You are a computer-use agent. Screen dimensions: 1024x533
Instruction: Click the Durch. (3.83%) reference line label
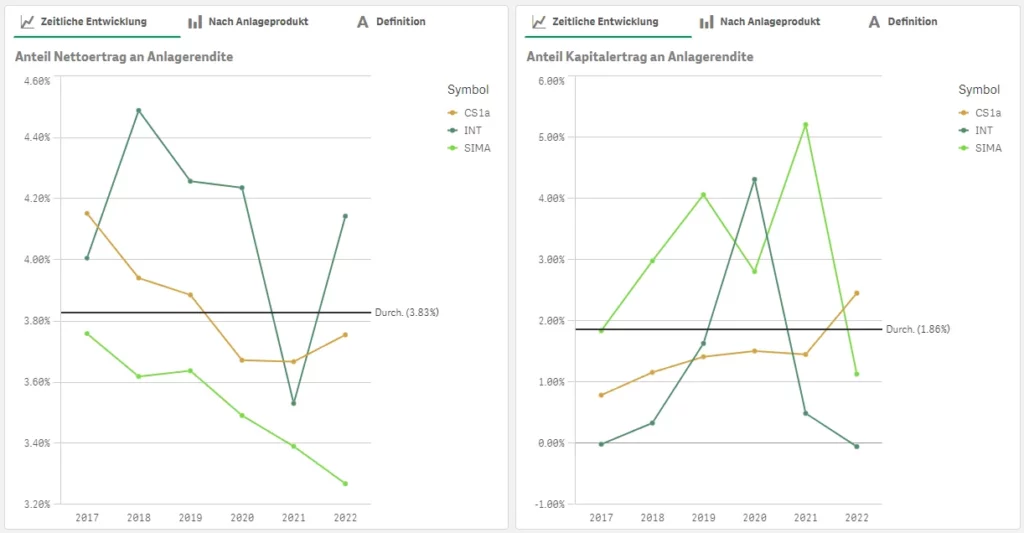[x=407, y=313]
